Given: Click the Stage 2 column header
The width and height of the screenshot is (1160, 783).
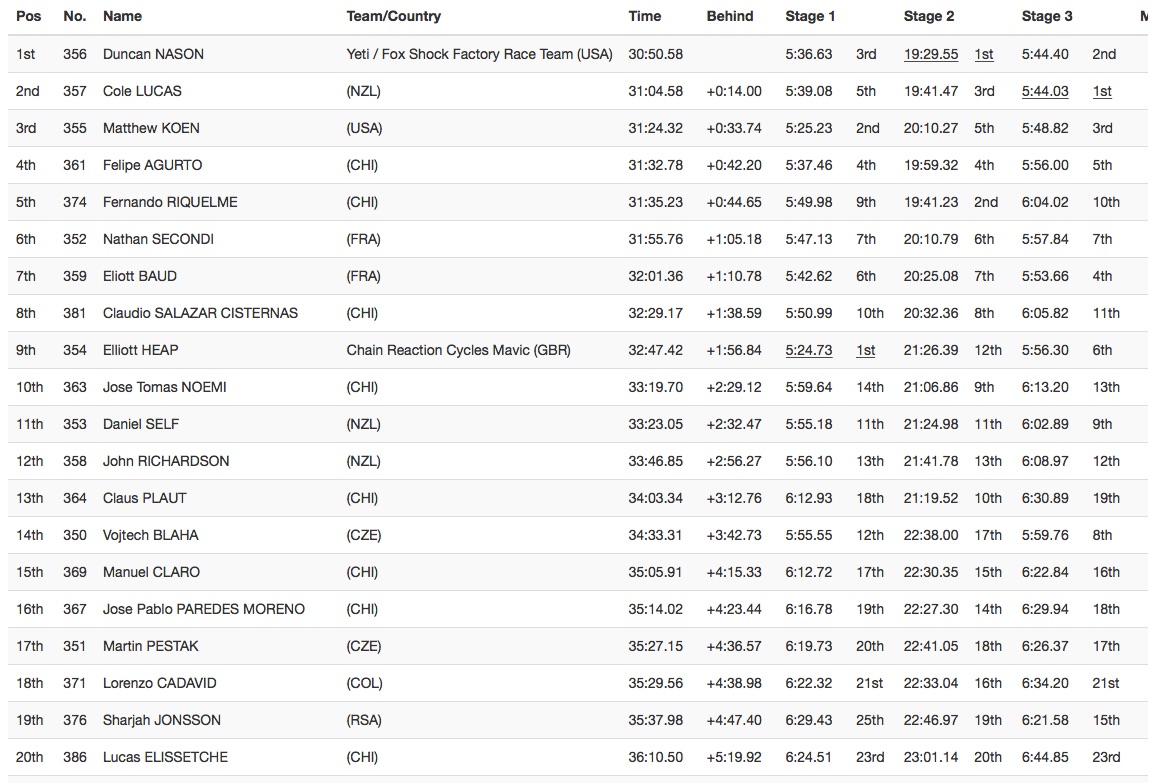Looking at the screenshot, I should coord(929,16).
